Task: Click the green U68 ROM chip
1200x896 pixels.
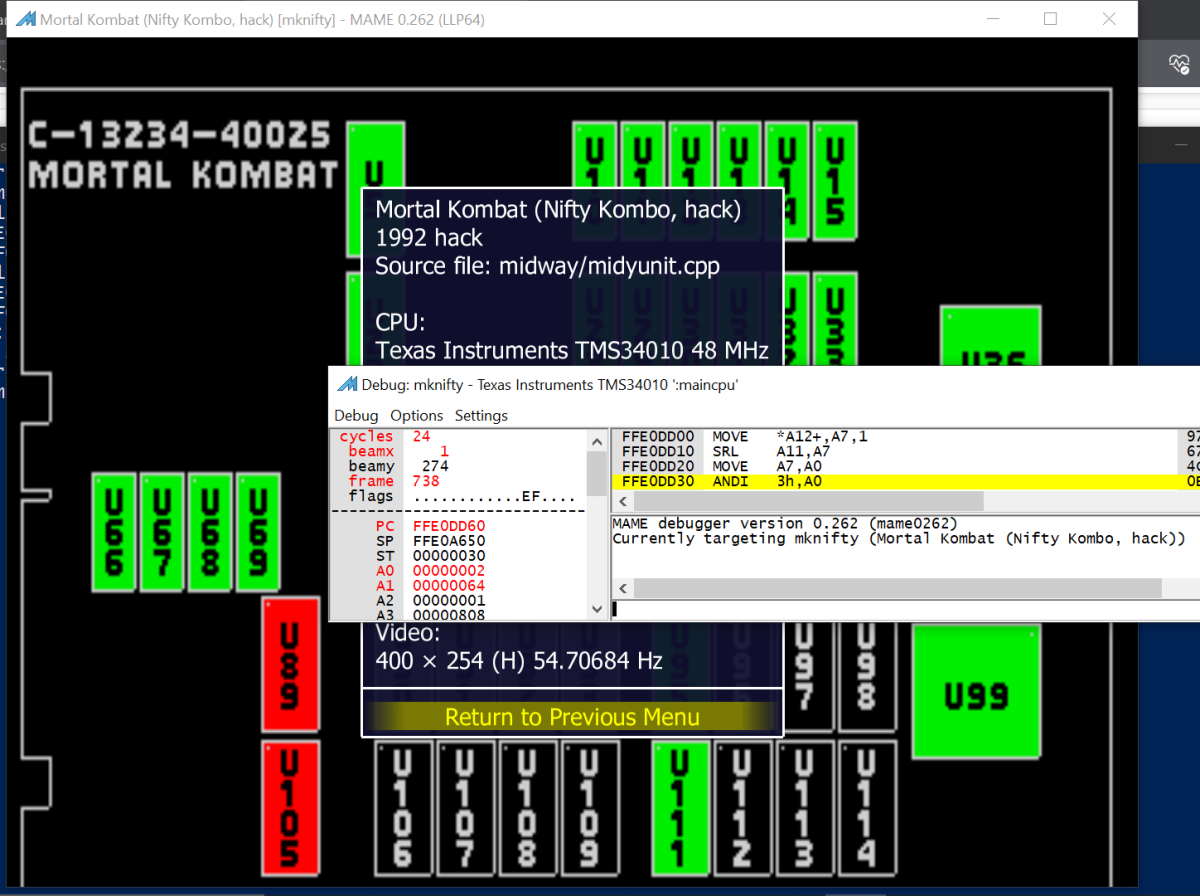Action: coord(210,532)
